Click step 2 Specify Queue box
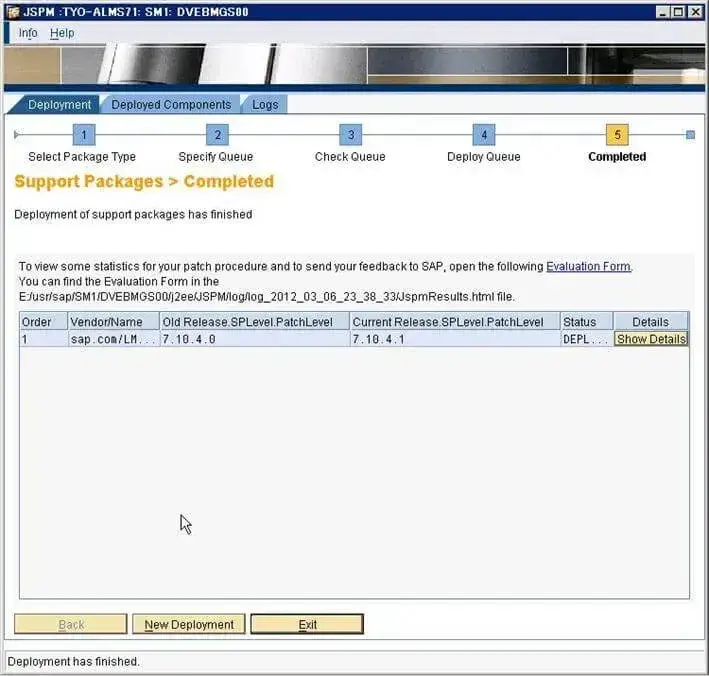This screenshot has height=676, width=709. pyautogui.click(x=217, y=135)
